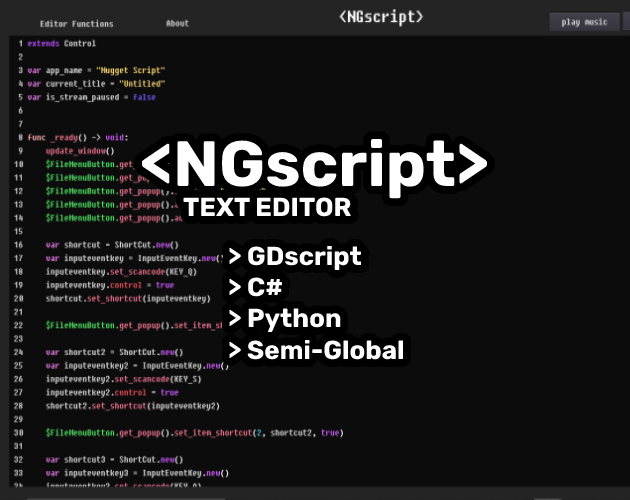Click the play music button

click(x=584, y=22)
